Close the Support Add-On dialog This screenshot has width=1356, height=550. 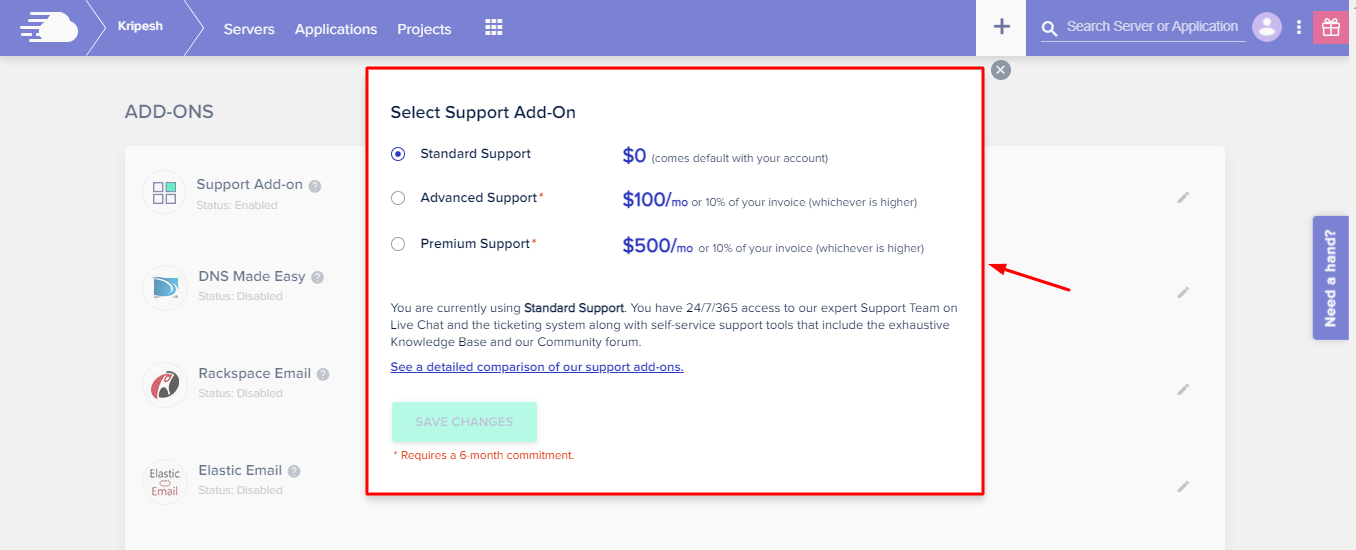coord(1001,69)
